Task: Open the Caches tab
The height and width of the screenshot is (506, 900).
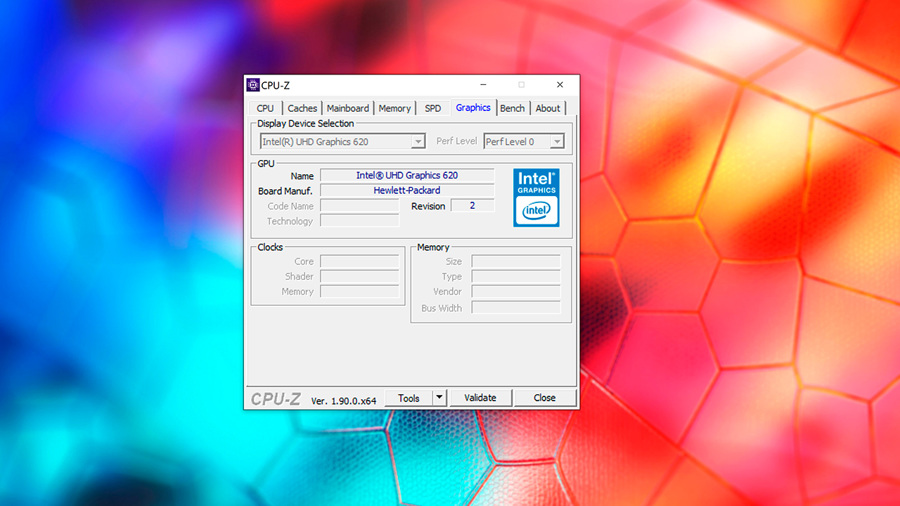Action: coord(302,108)
